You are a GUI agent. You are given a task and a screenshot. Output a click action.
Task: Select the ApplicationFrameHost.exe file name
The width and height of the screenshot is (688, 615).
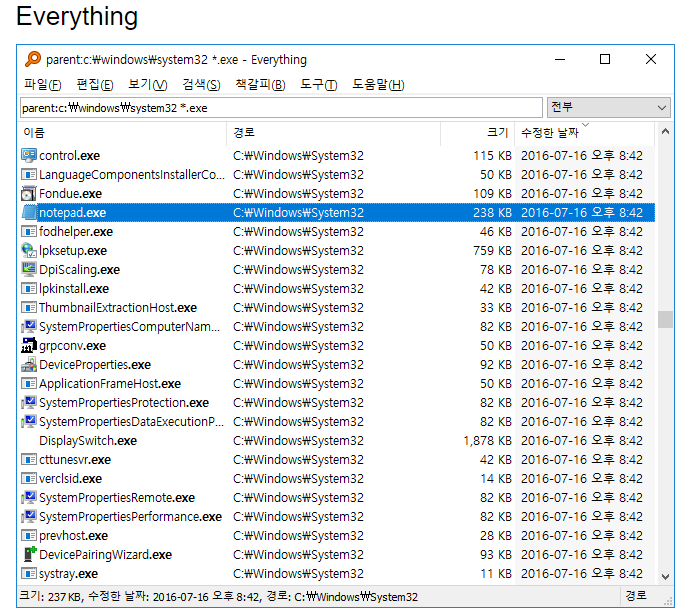110,383
